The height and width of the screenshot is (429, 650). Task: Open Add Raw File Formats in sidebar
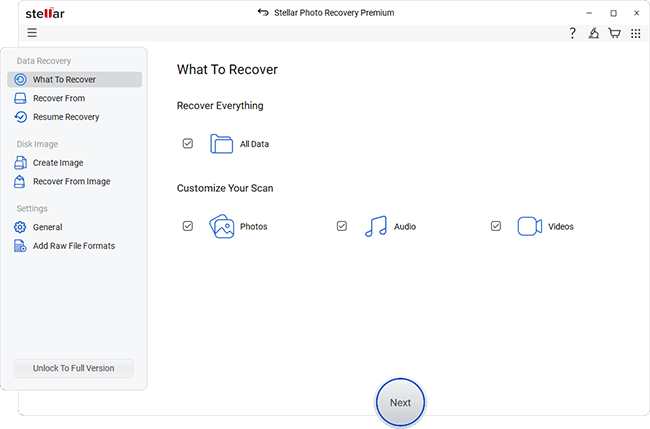click(75, 246)
